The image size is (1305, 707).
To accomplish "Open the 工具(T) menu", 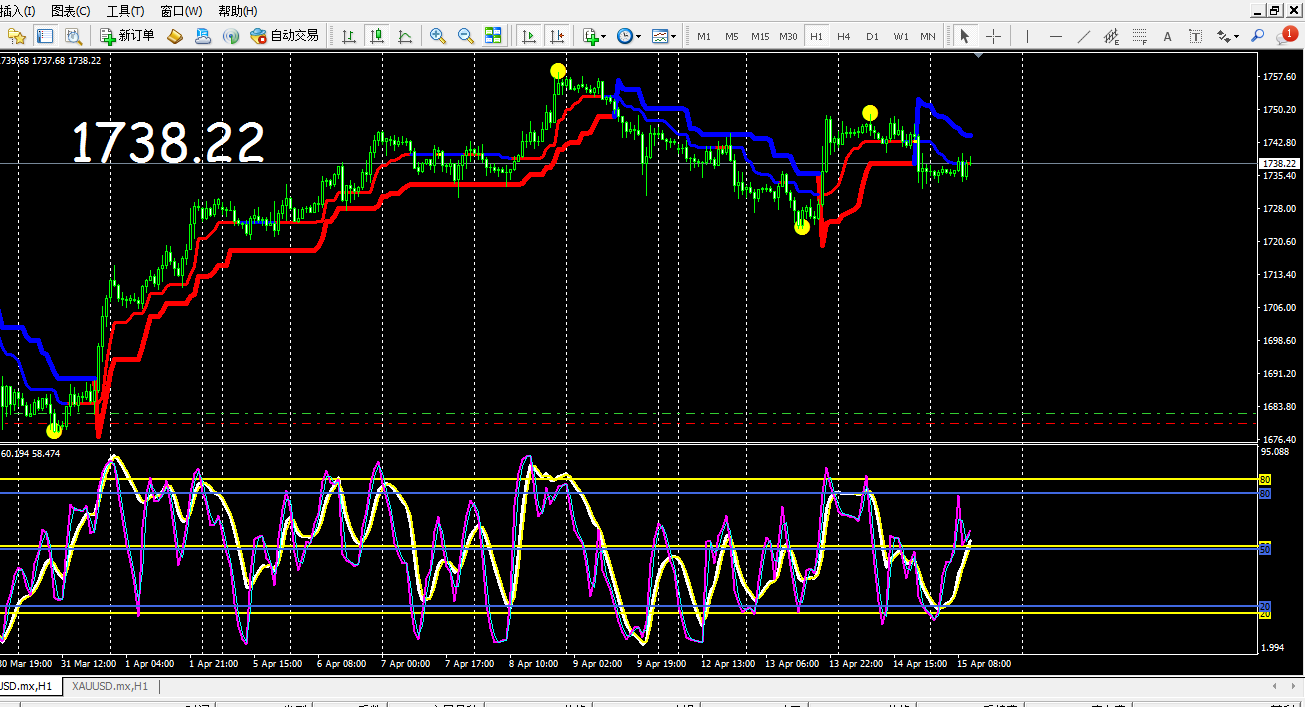I will coord(125,11).
